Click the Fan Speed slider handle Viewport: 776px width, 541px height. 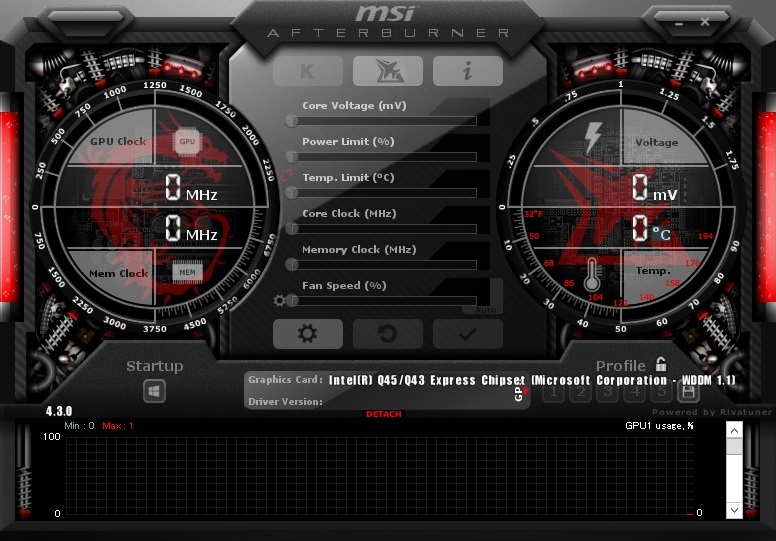[292, 300]
